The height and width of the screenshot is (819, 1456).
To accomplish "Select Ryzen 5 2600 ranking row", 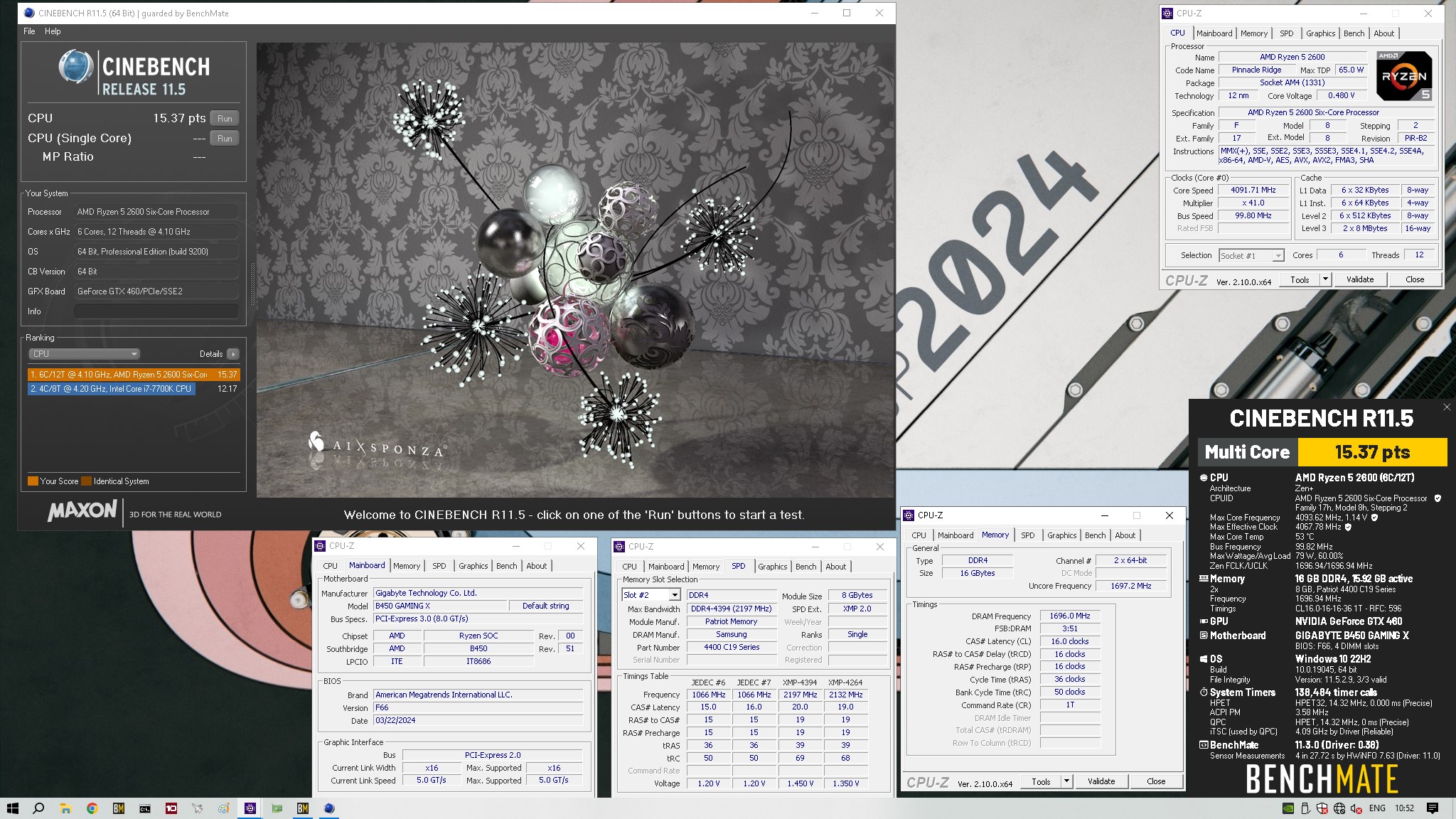I will point(134,375).
